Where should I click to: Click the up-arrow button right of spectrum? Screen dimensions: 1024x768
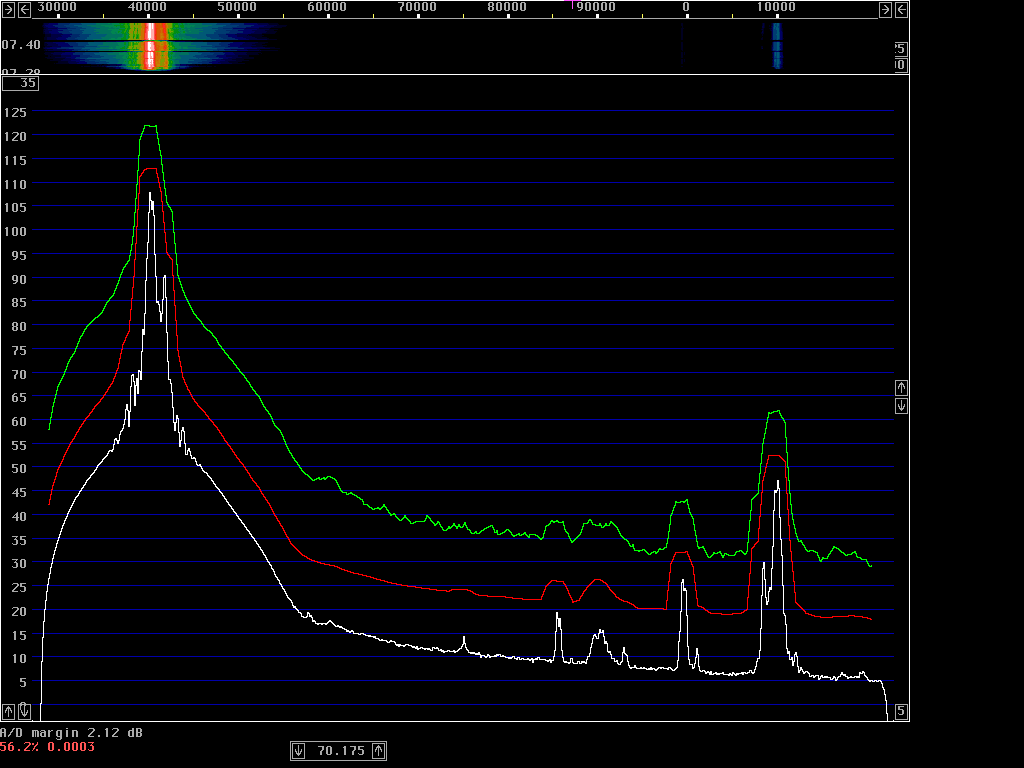pos(901,388)
